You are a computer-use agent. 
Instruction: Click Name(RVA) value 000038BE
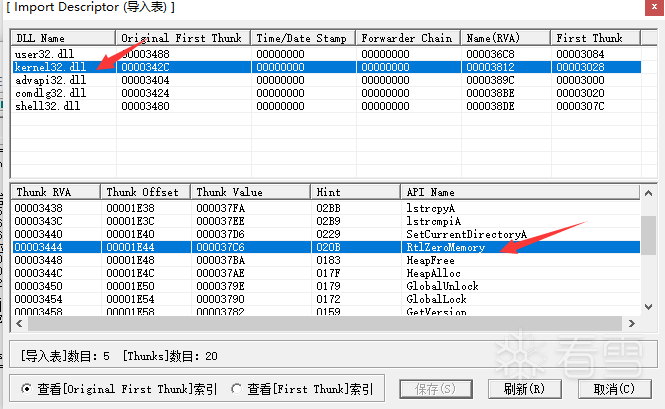coord(491,93)
